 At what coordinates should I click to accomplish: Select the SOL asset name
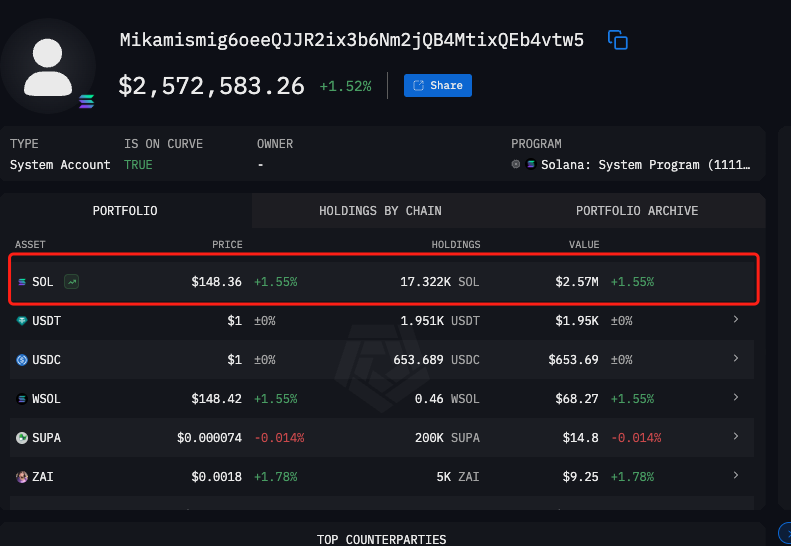point(43,282)
